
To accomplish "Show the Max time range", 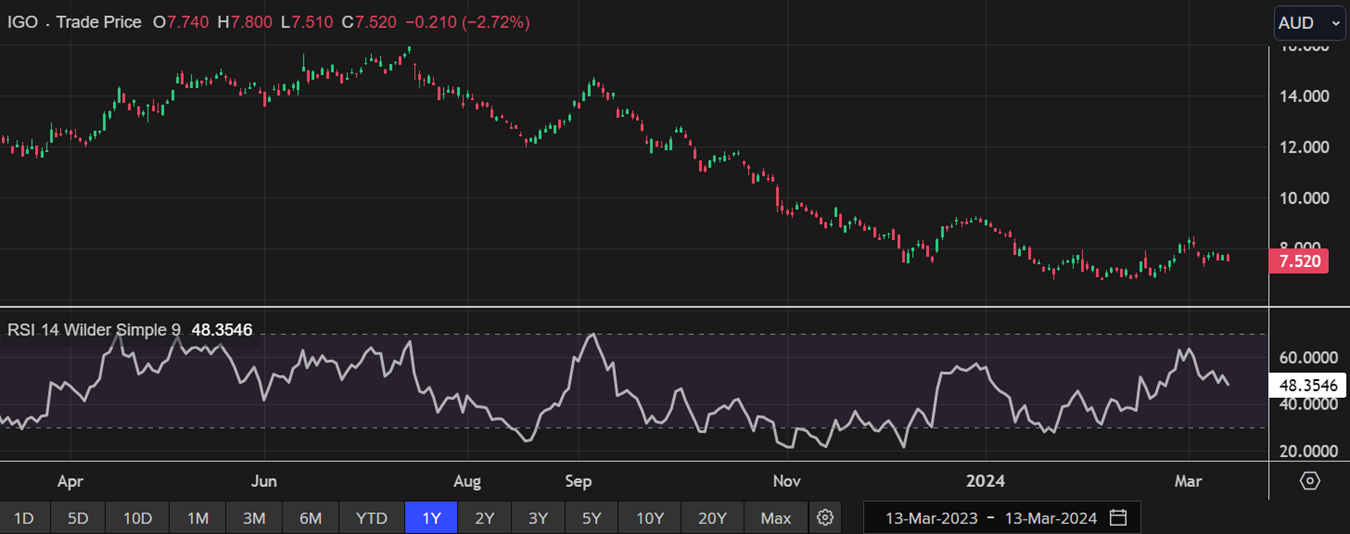I will tap(775, 518).
